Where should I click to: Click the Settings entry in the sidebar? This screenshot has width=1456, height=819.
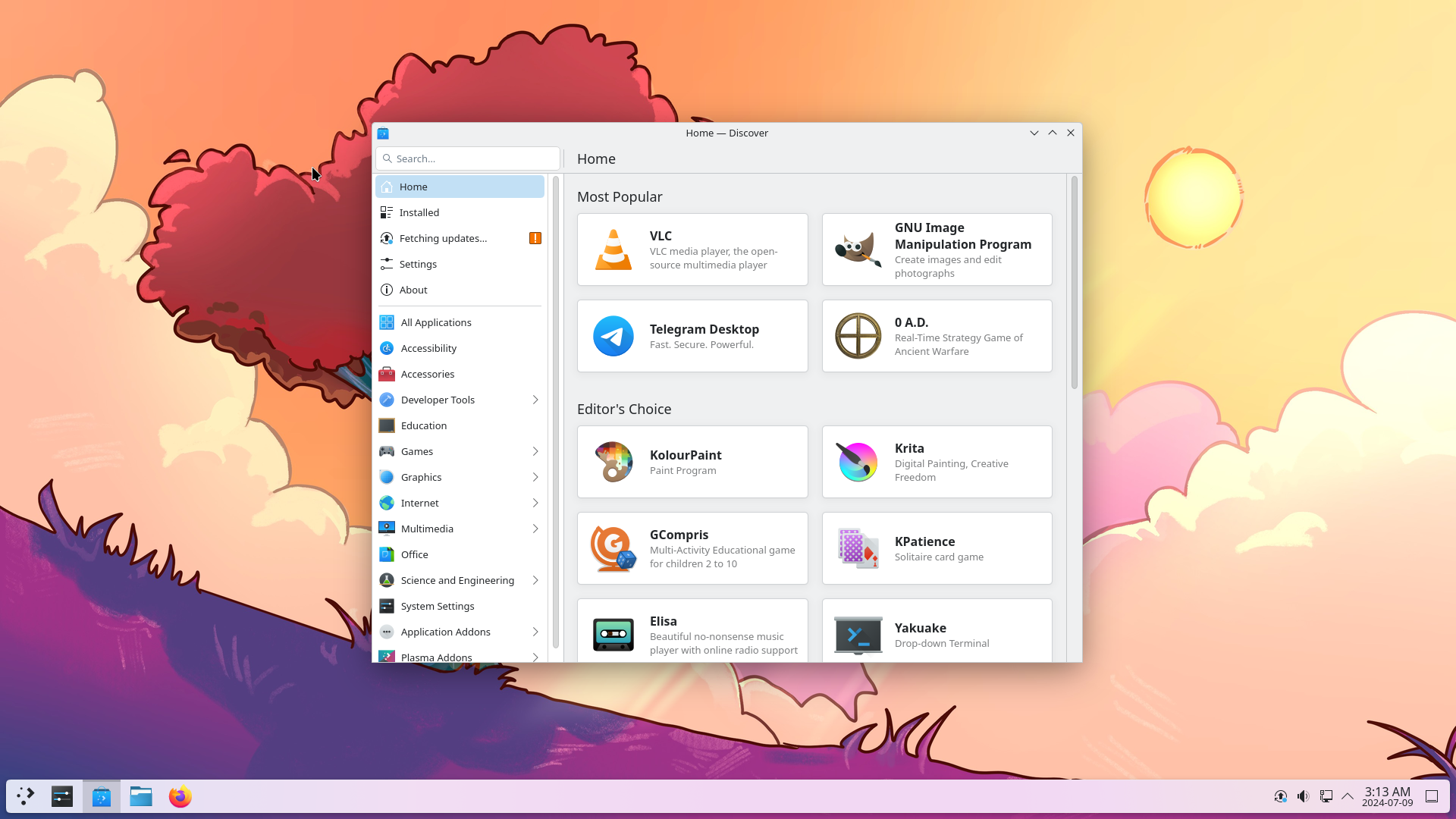pyautogui.click(x=418, y=264)
